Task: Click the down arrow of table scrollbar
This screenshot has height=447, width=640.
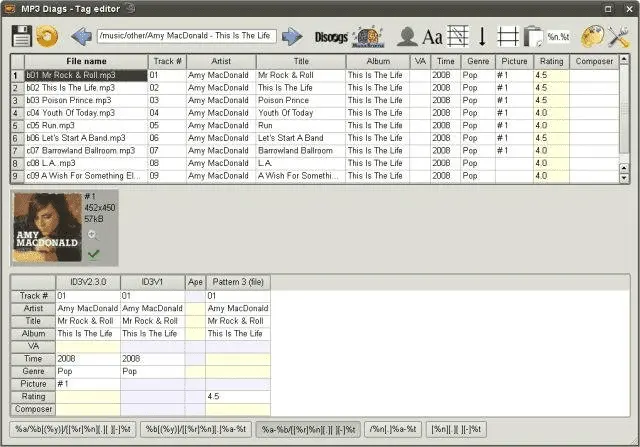Action: pos(624,178)
